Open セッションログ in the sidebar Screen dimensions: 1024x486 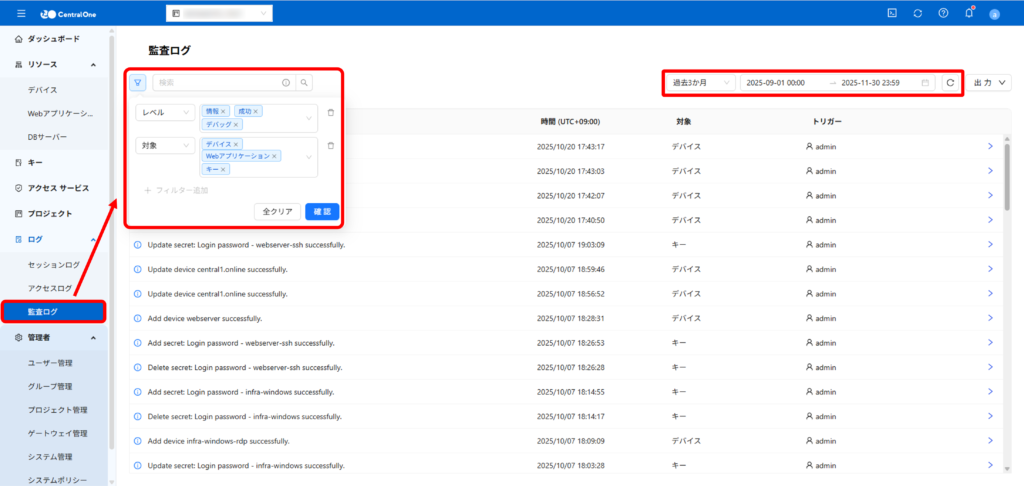coord(54,265)
